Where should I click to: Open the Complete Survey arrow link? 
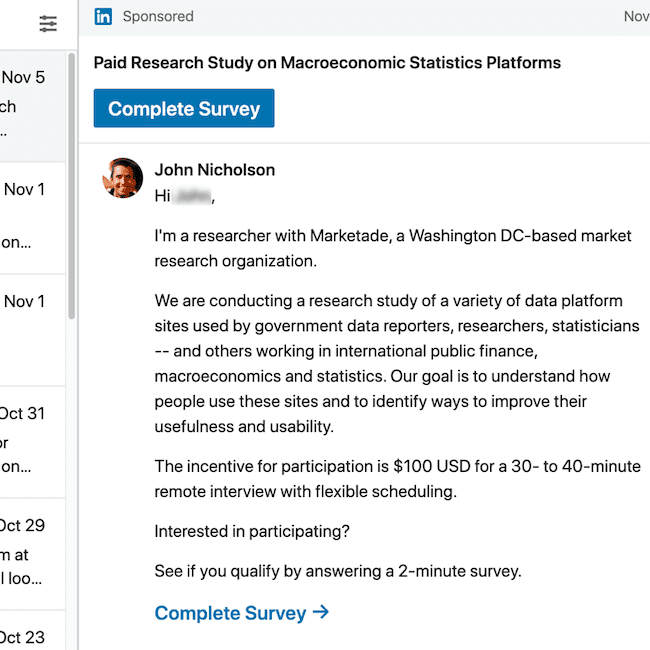click(x=242, y=613)
